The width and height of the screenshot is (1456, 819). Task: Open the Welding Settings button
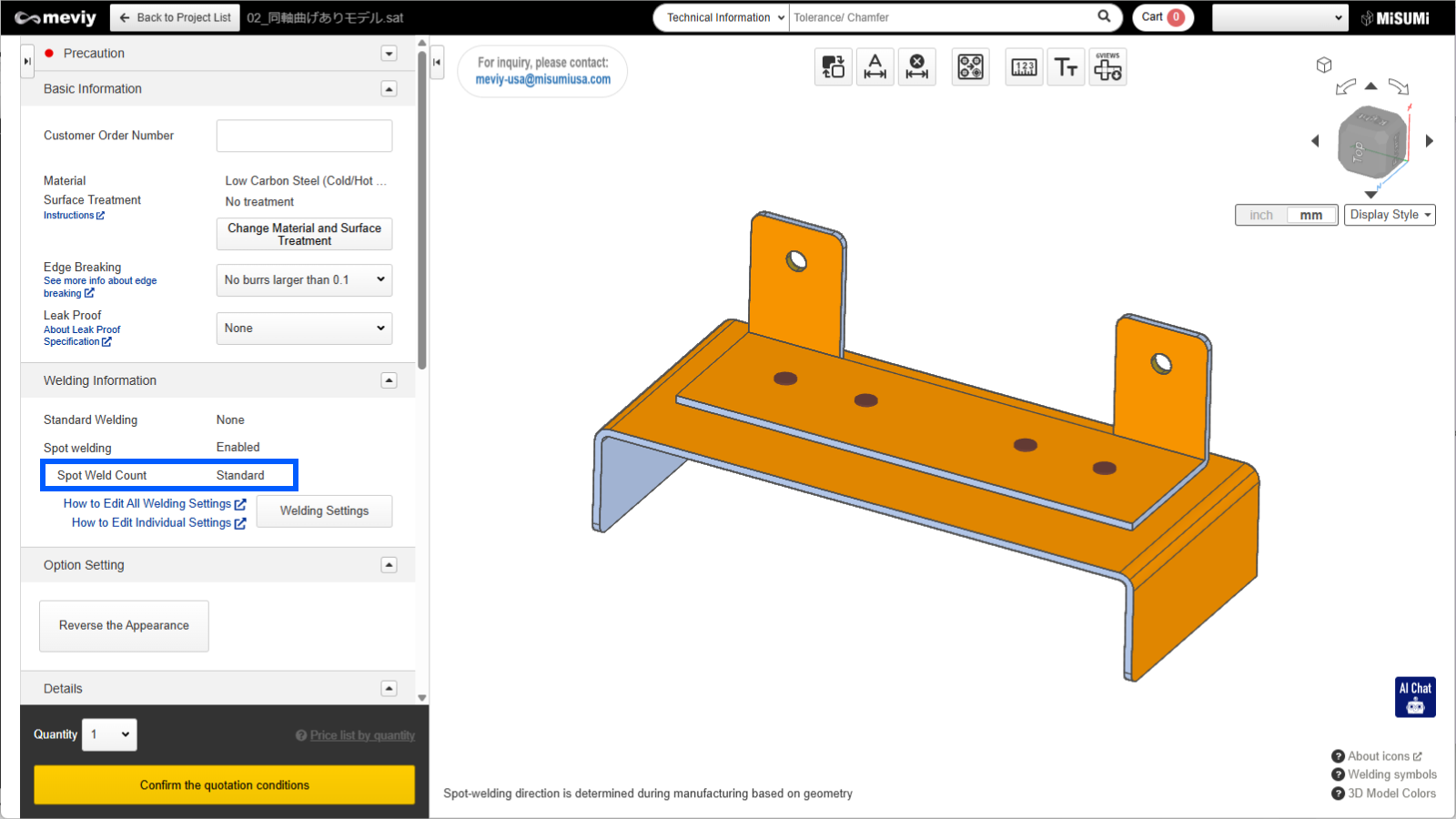click(x=324, y=511)
